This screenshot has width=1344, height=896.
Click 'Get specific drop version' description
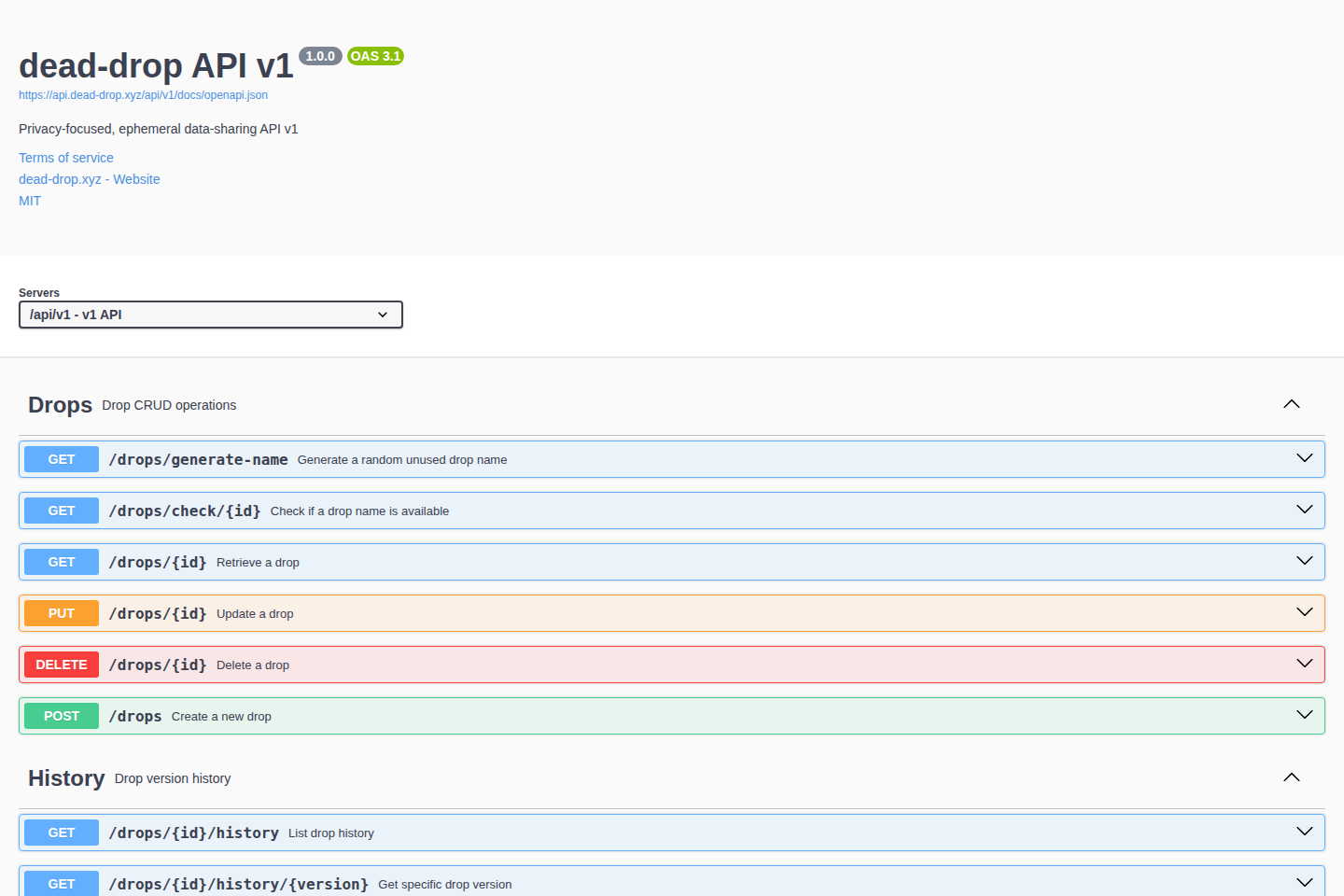click(445, 885)
